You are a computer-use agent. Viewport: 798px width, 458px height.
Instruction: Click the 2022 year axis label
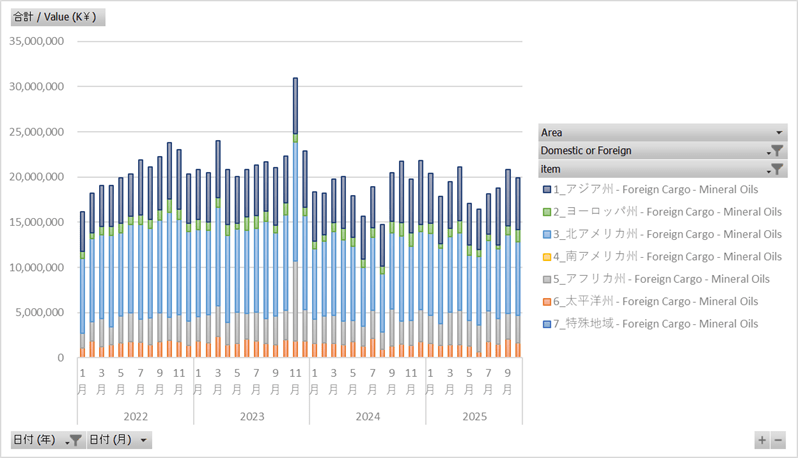[x=136, y=415]
